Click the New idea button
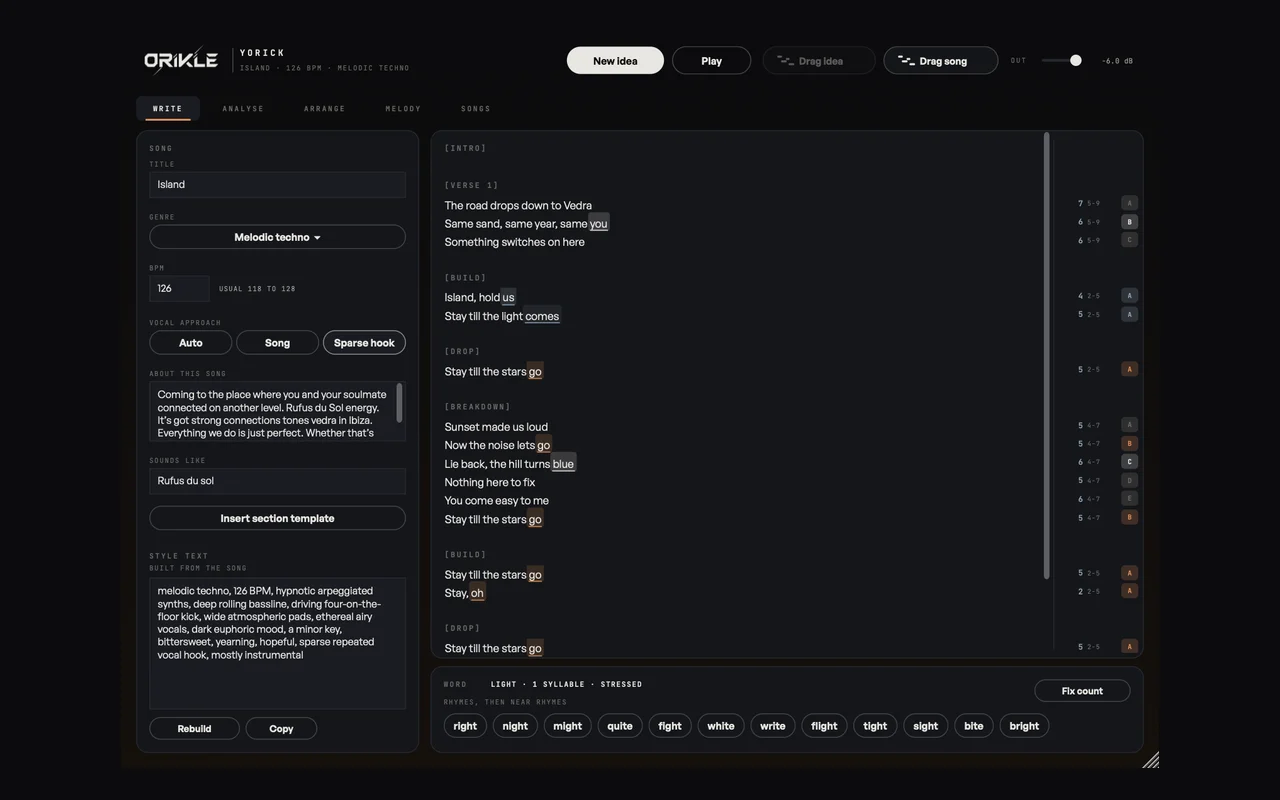This screenshot has height=800, width=1280. (x=615, y=61)
